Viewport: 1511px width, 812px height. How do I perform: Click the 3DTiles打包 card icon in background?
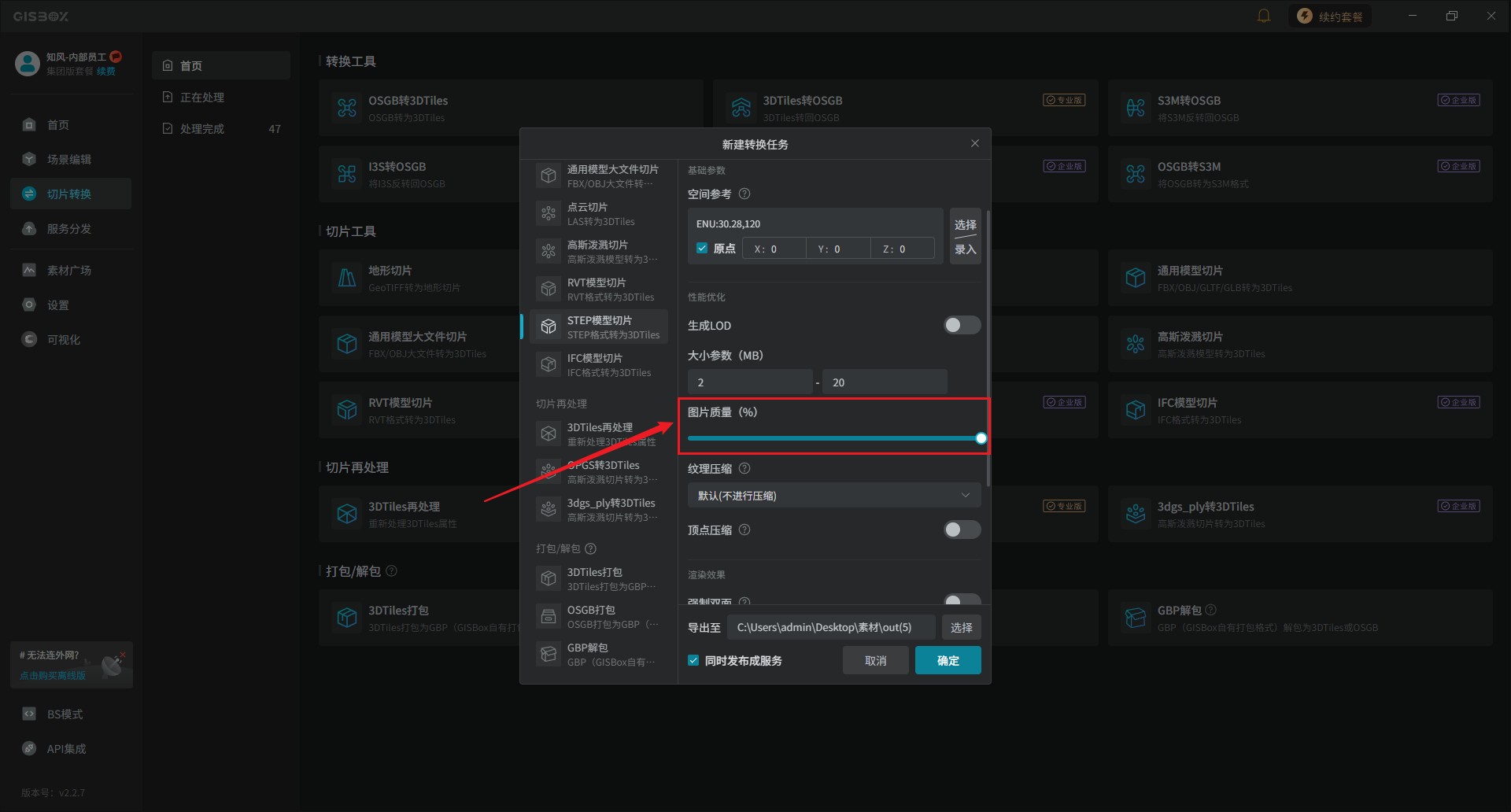347,618
